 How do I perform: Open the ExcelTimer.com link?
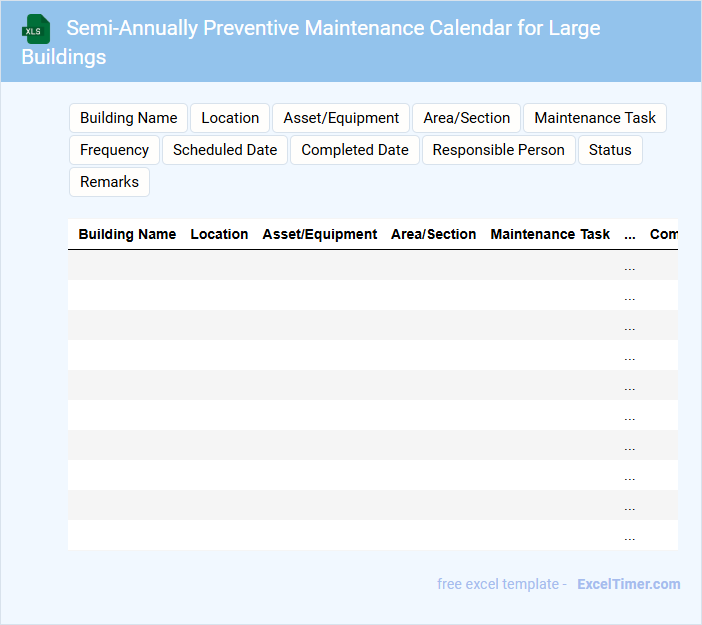coord(628,584)
